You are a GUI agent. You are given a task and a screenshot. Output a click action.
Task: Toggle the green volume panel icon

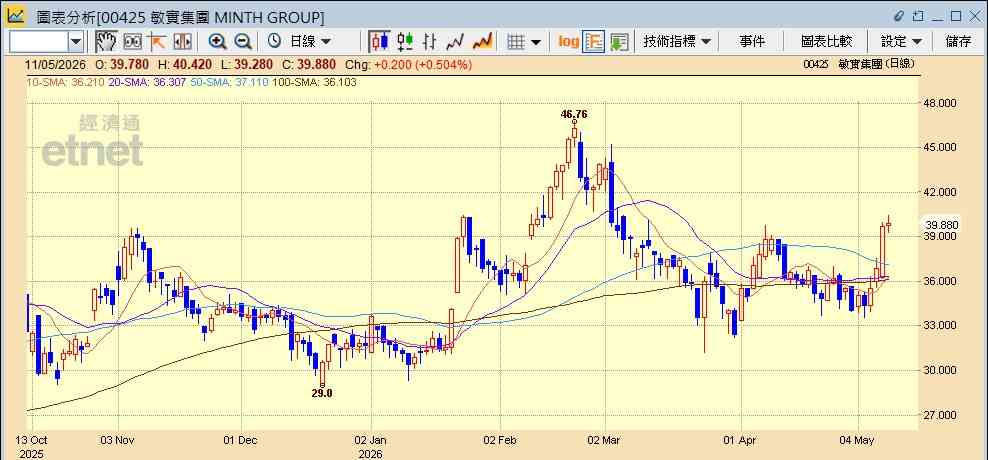point(619,42)
